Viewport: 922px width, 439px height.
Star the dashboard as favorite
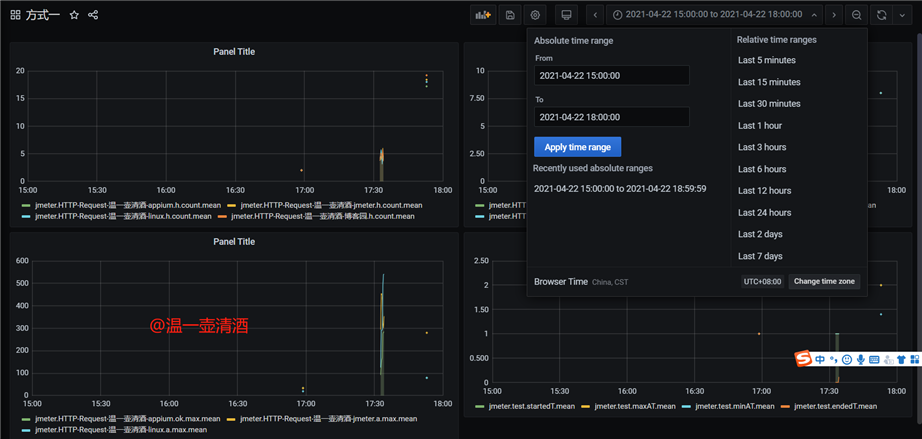(x=74, y=15)
